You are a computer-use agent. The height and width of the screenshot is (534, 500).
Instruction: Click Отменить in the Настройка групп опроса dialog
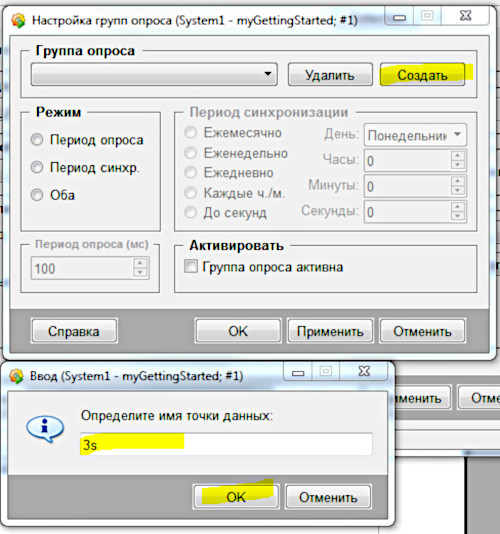[422, 331]
